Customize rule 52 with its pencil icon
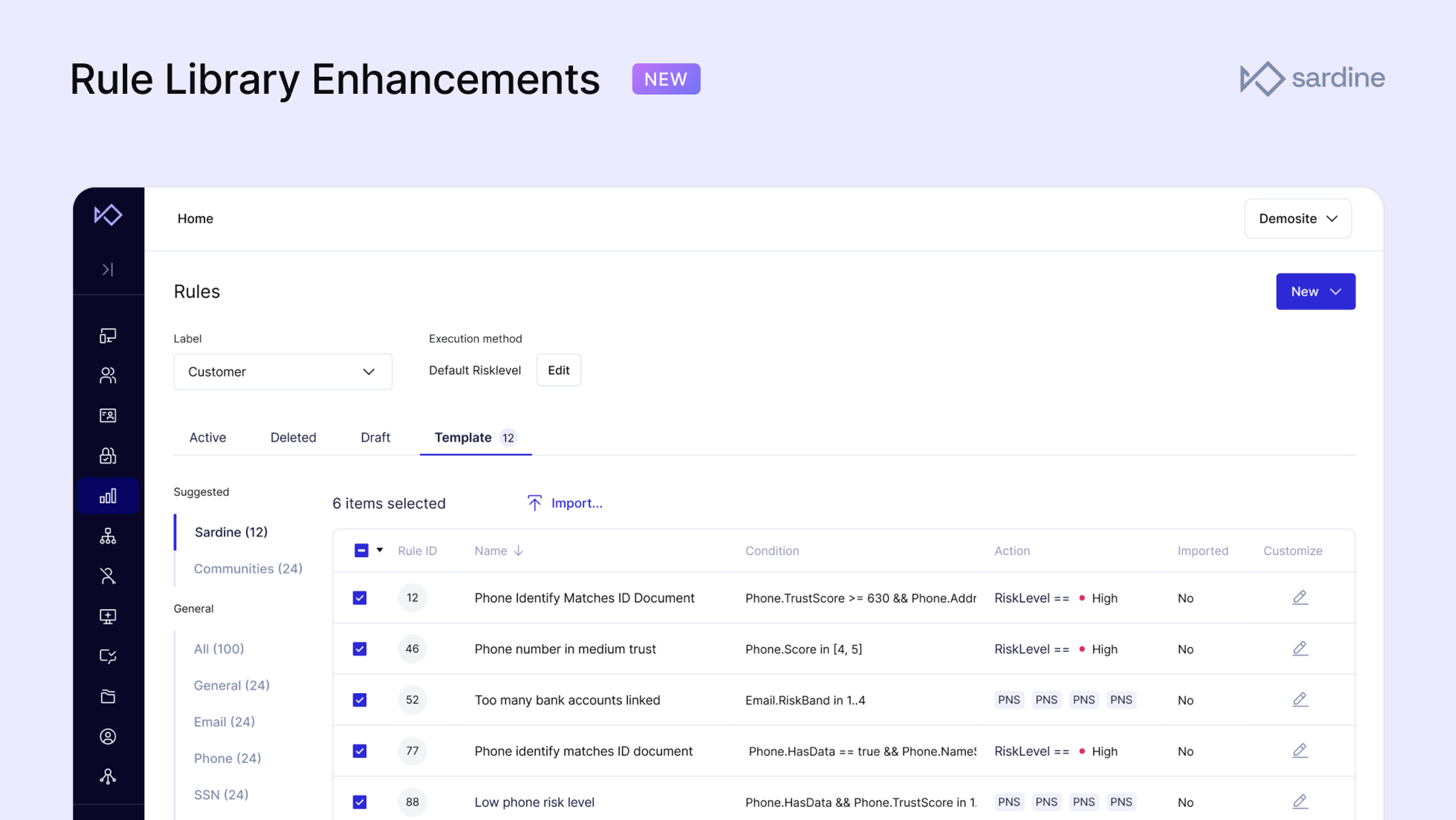The image size is (1456, 820). (1300, 699)
